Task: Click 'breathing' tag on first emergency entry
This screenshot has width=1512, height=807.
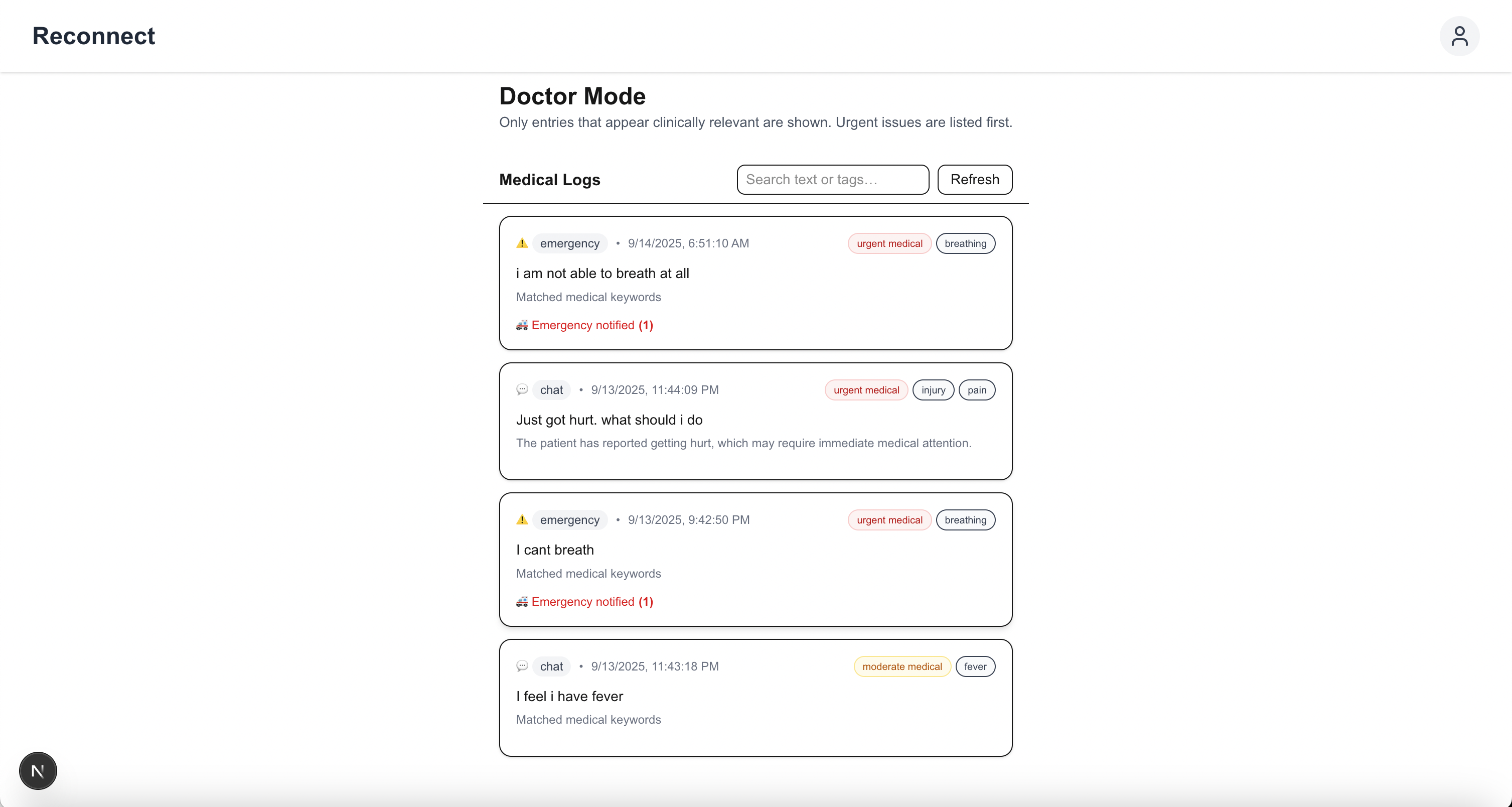Action: (x=965, y=244)
